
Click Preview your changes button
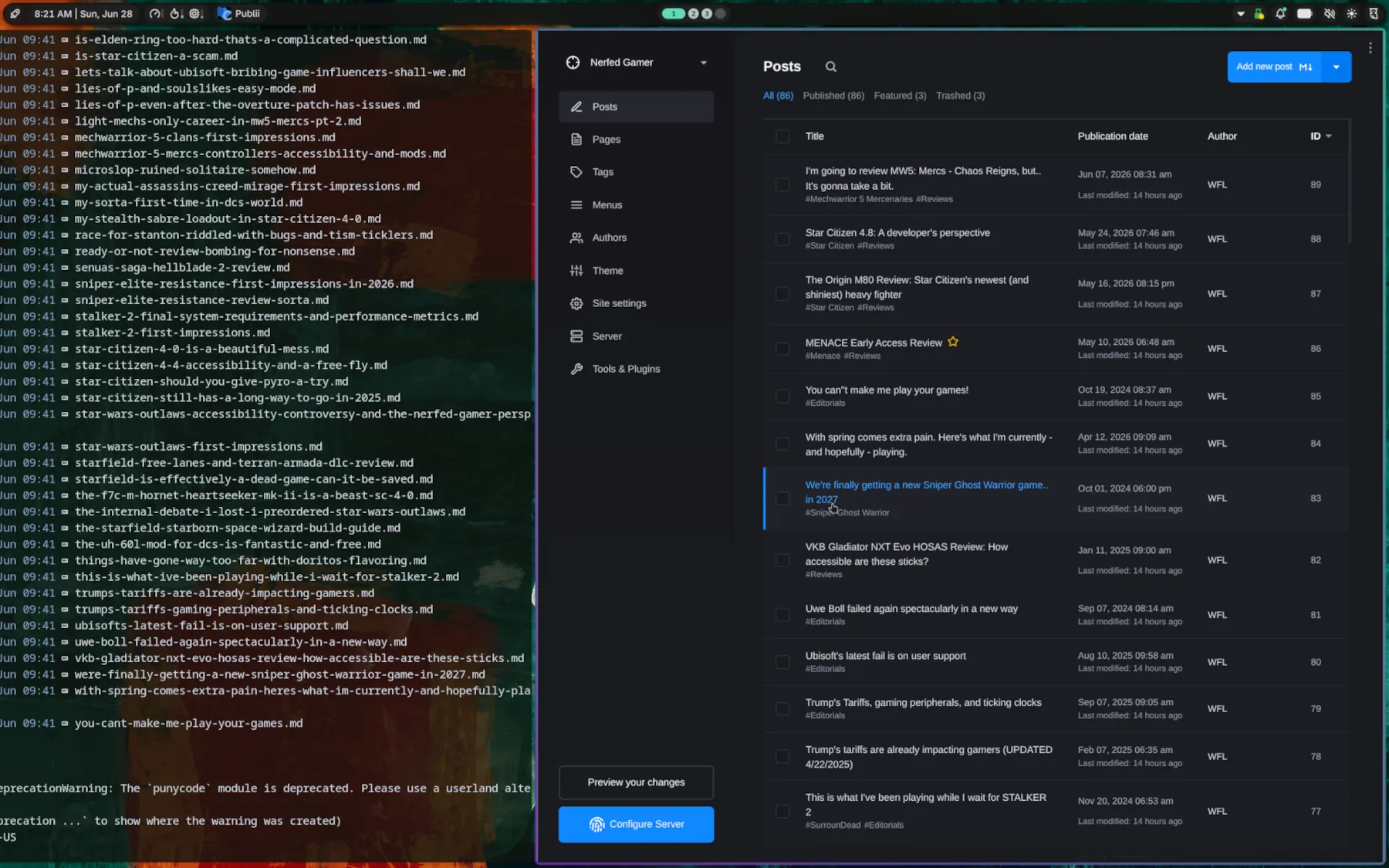pyautogui.click(x=636, y=782)
